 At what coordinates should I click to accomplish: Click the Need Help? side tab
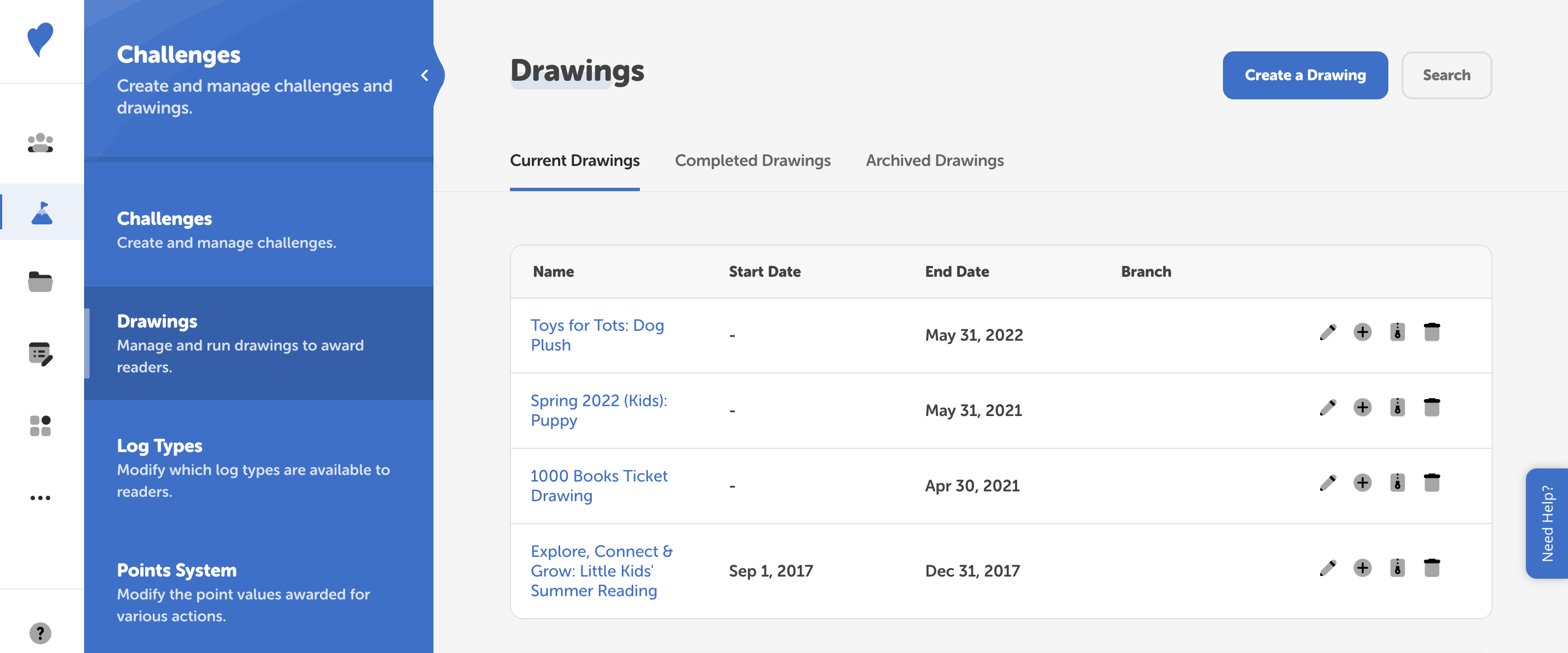click(1547, 522)
